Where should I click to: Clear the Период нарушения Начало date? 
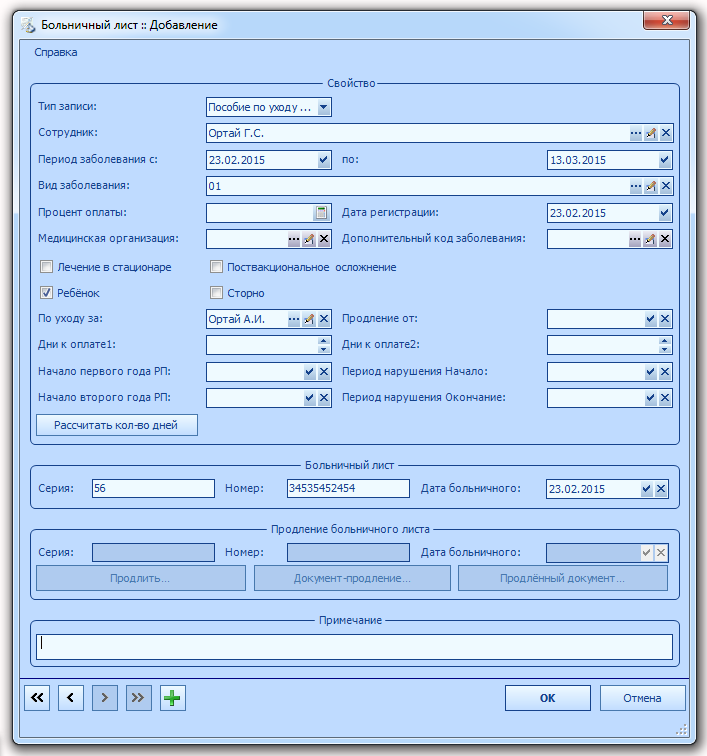point(665,372)
